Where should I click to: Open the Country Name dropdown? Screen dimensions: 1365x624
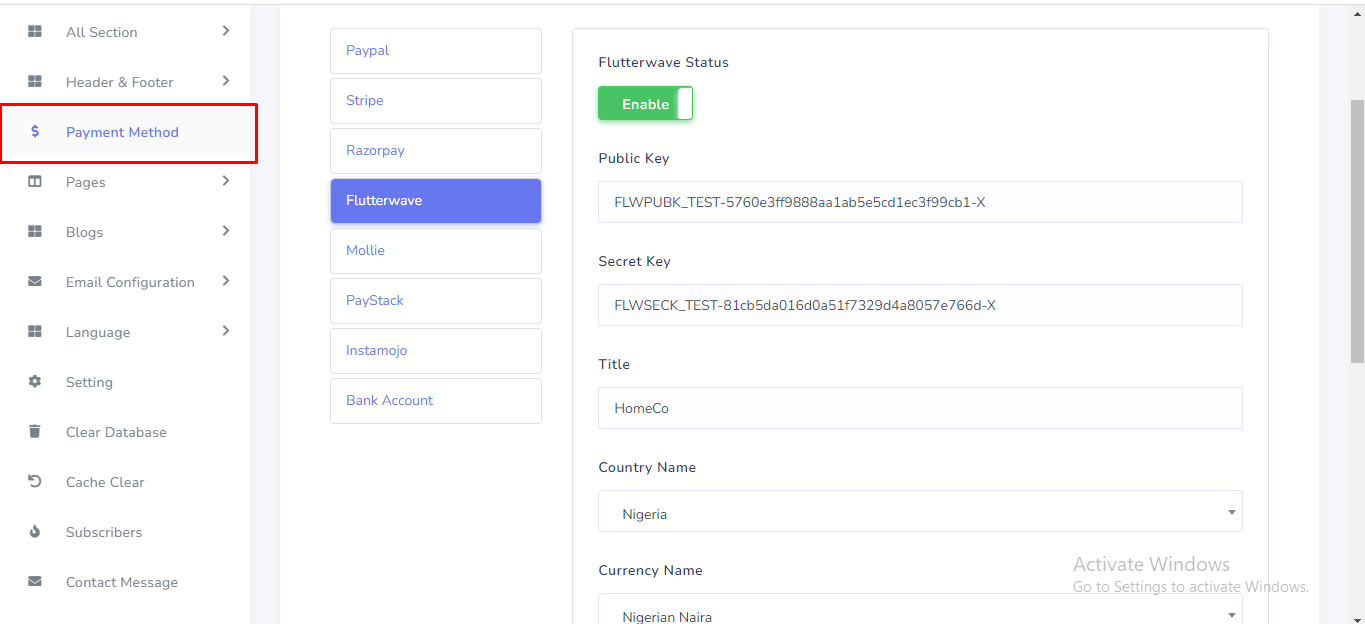(x=919, y=512)
